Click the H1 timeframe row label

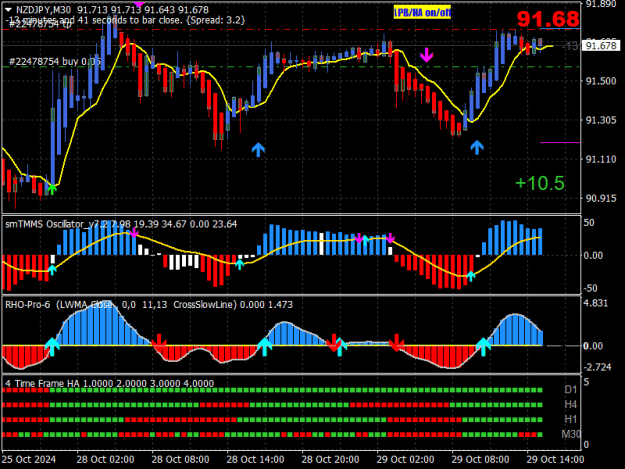pos(571,419)
